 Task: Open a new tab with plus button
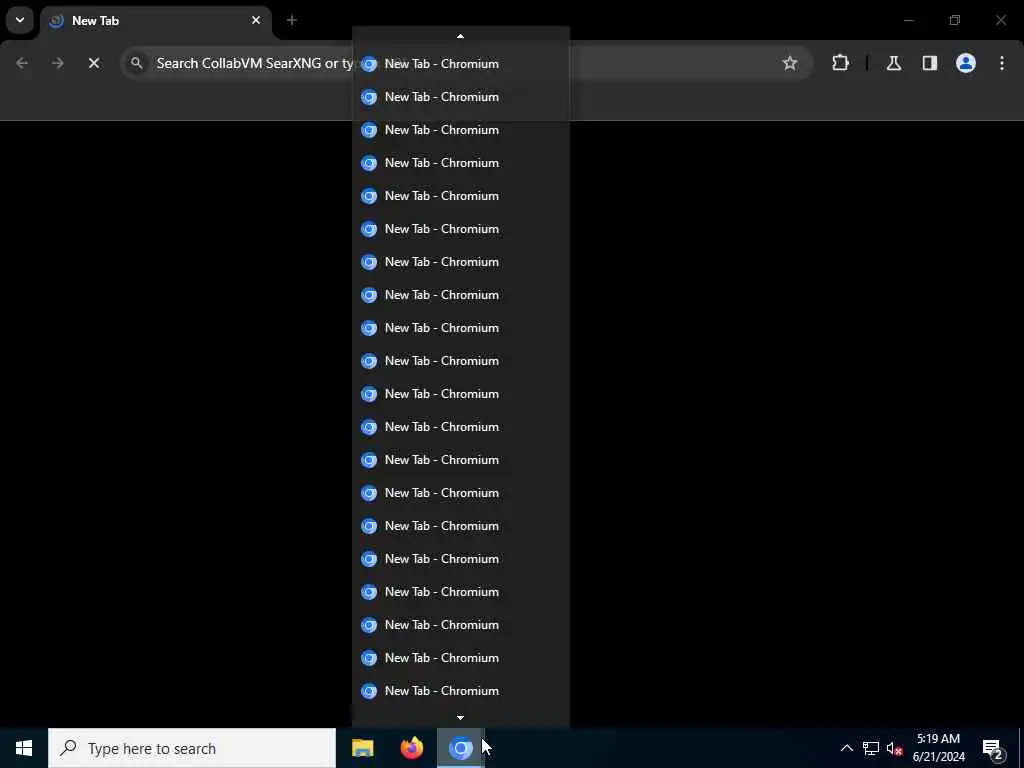pos(292,20)
